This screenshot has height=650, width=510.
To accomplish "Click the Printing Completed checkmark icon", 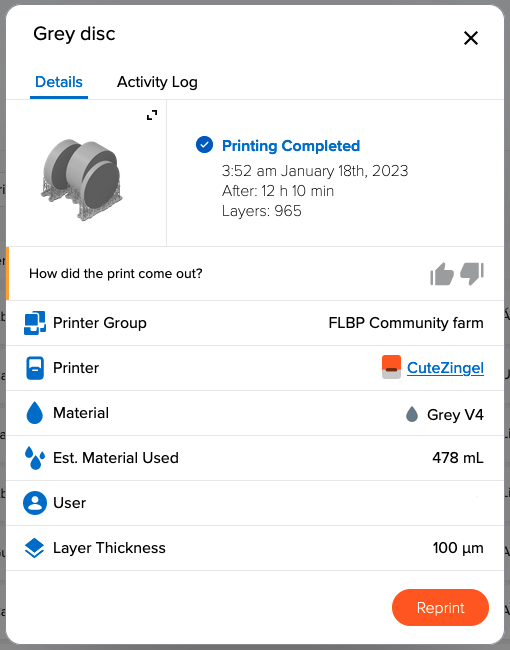I will point(204,145).
